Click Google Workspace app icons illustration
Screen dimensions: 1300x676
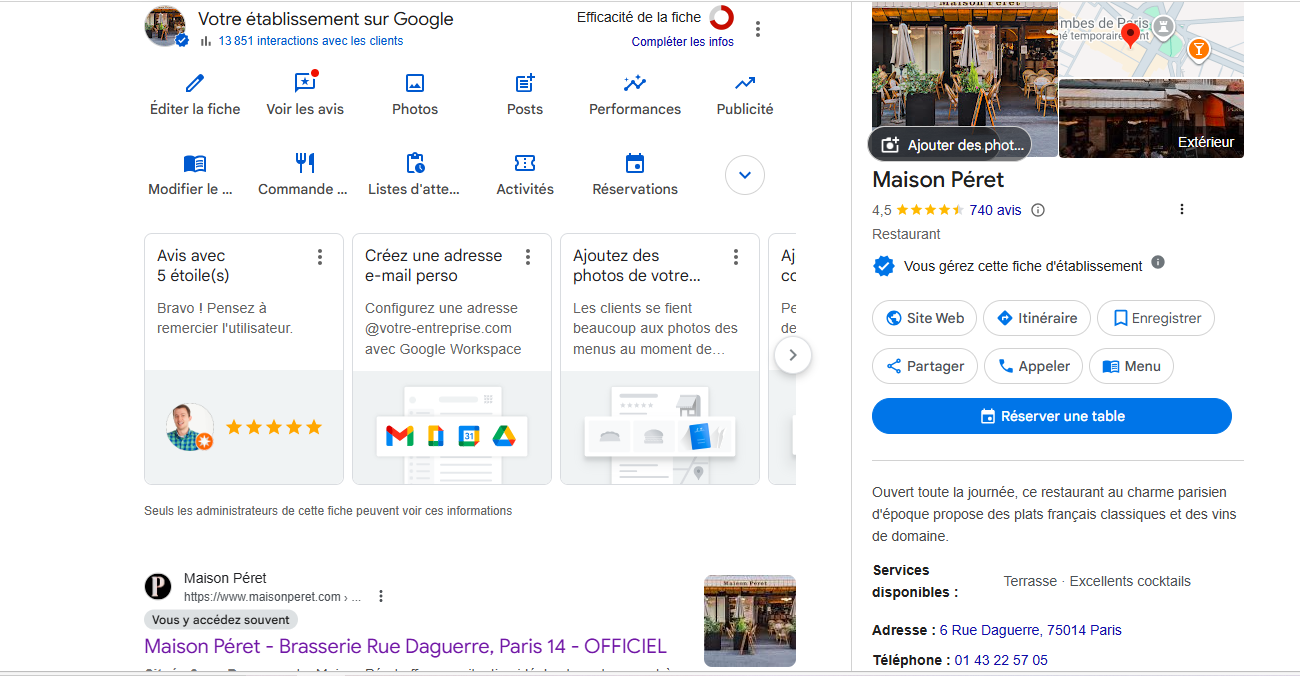tap(451, 436)
